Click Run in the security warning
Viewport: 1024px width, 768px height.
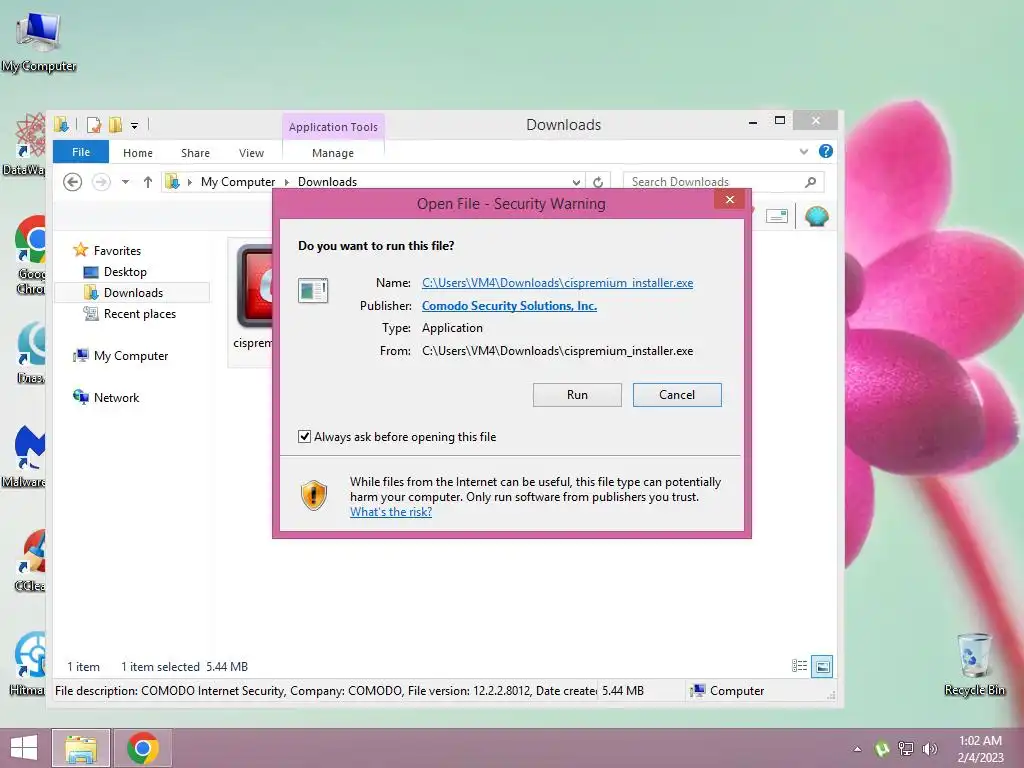tap(577, 394)
